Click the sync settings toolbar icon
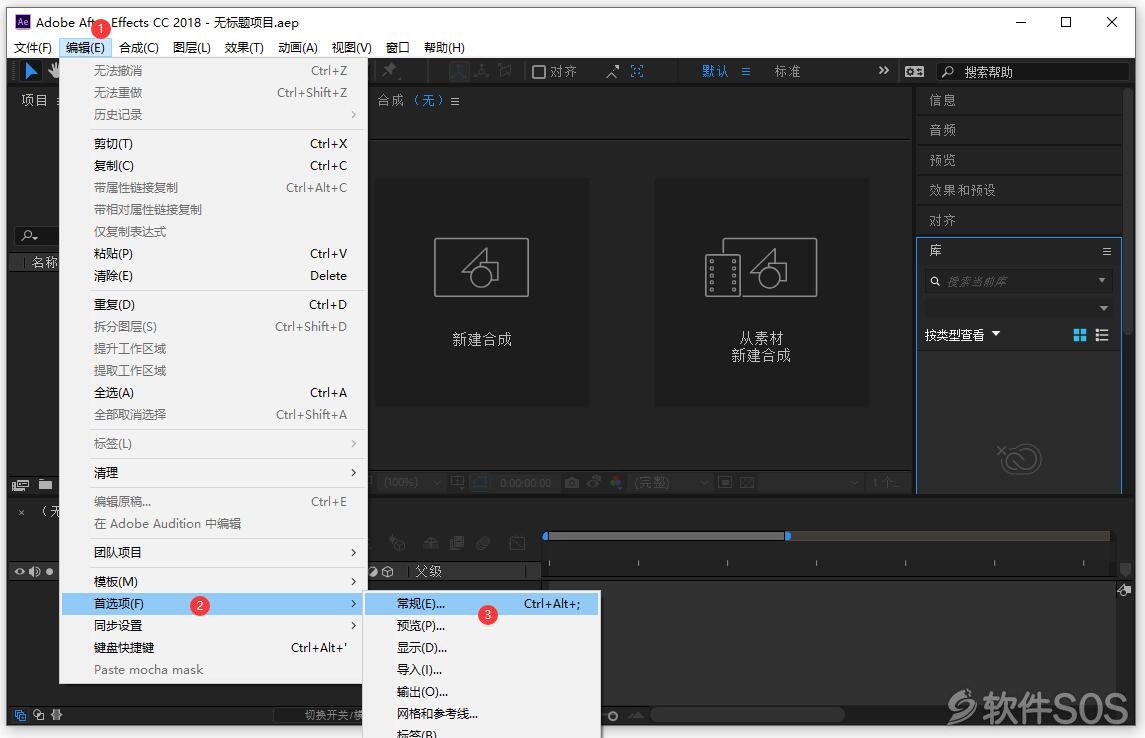1145x738 pixels. [x=914, y=72]
